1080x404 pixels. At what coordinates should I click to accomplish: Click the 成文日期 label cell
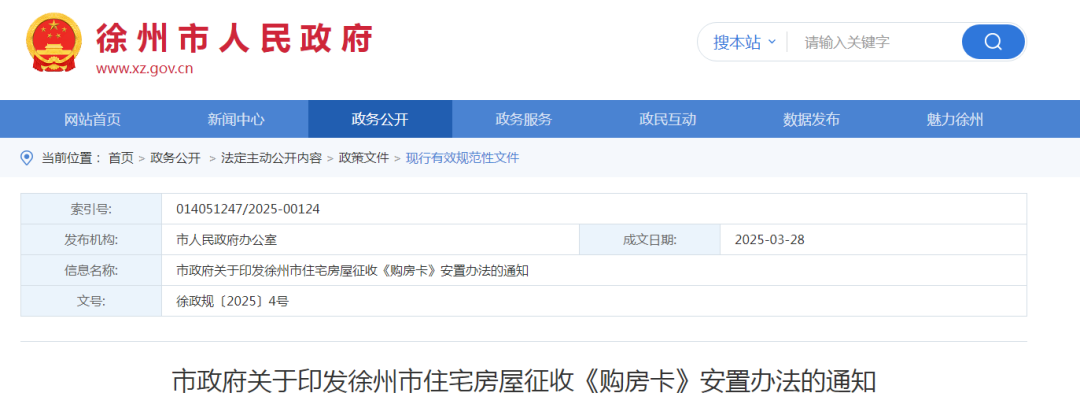[650, 240]
